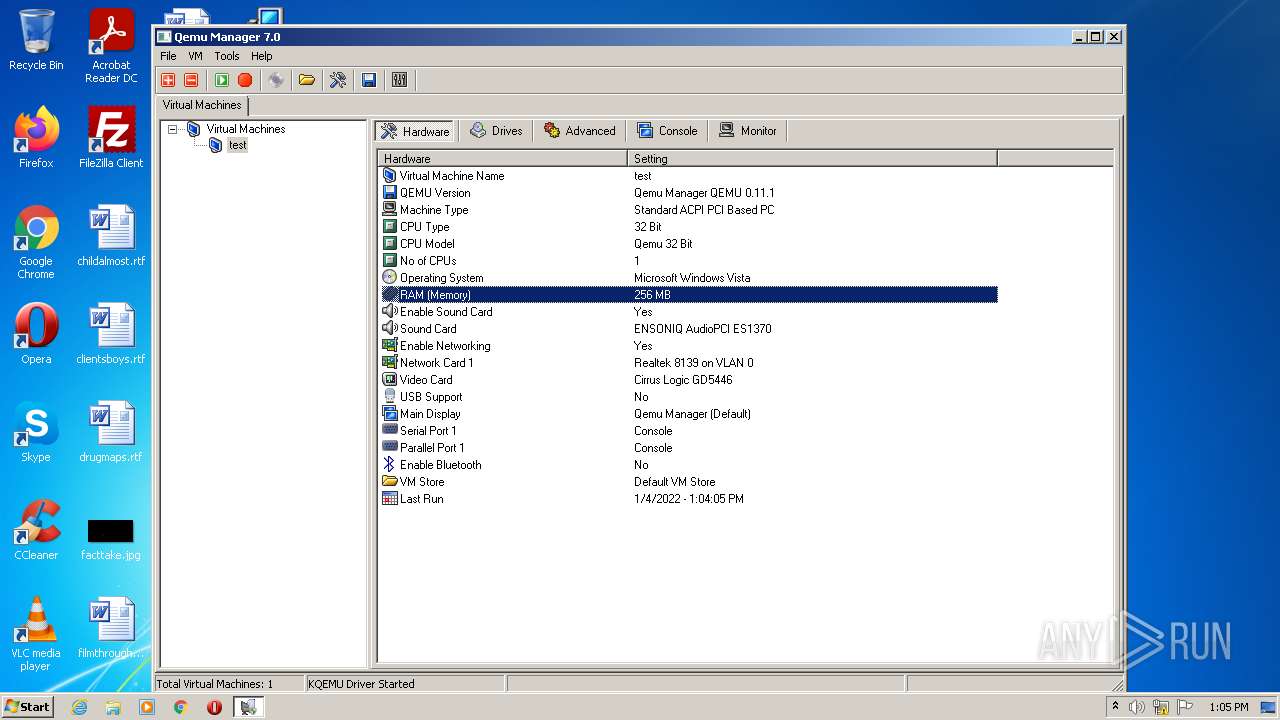Select the Enable Networking row
The width and height of the screenshot is (1280, 720).
click(x=689, y=346)
